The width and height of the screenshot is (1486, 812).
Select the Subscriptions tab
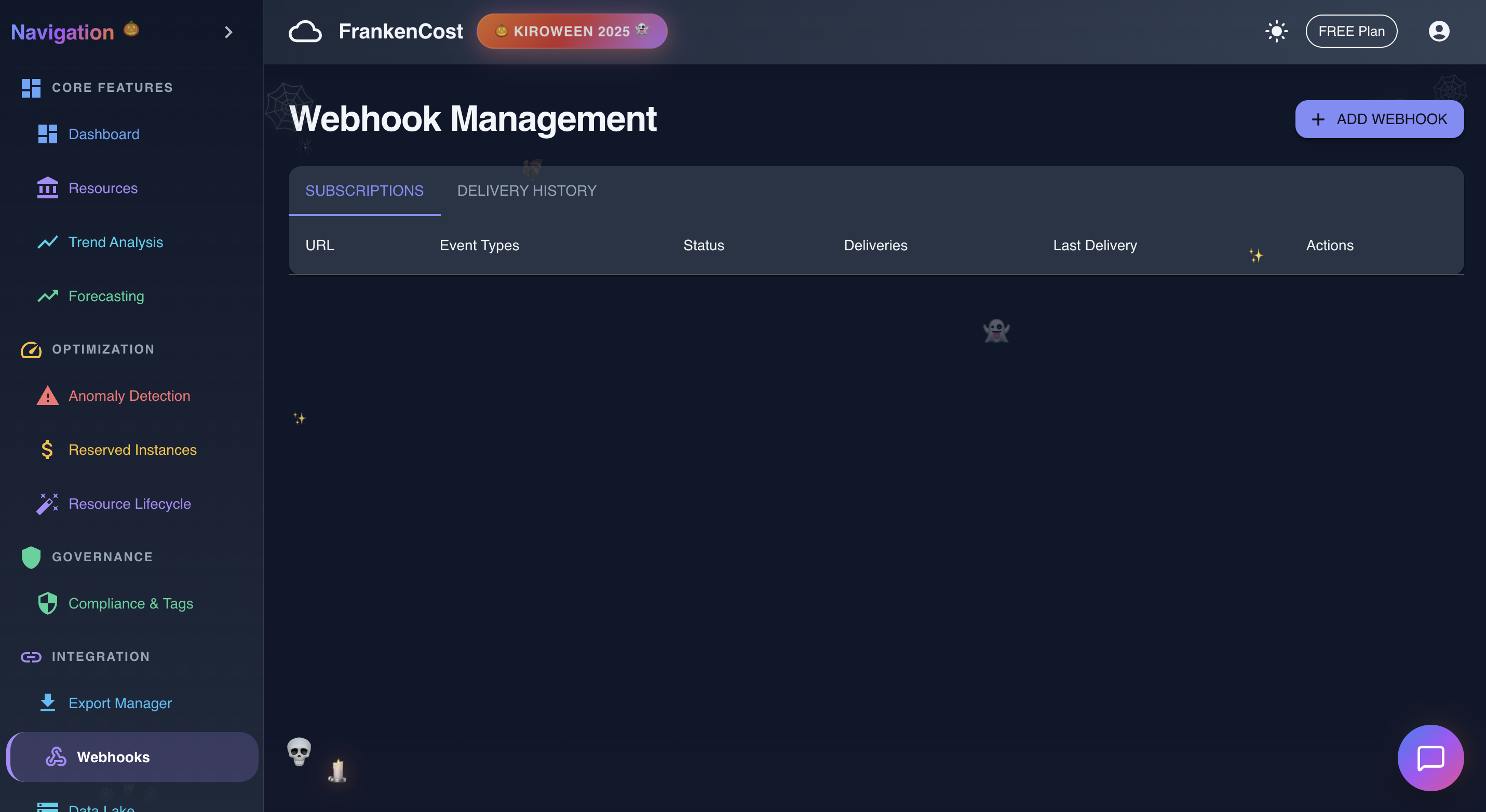[364, 191]
